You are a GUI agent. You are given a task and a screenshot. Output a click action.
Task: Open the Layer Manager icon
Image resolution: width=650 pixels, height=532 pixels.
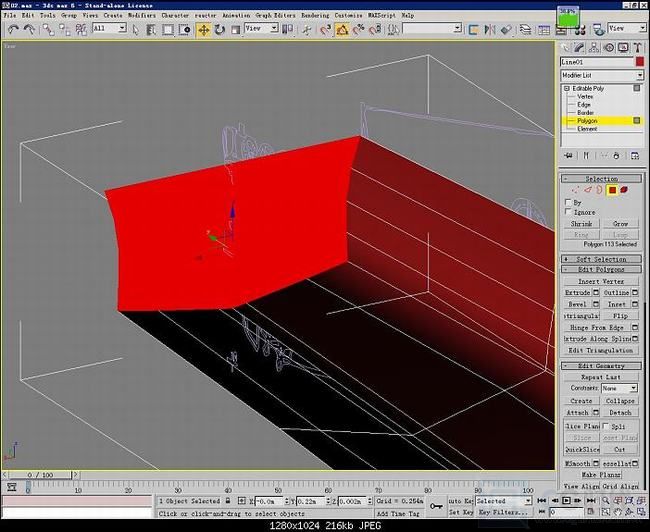525,29
